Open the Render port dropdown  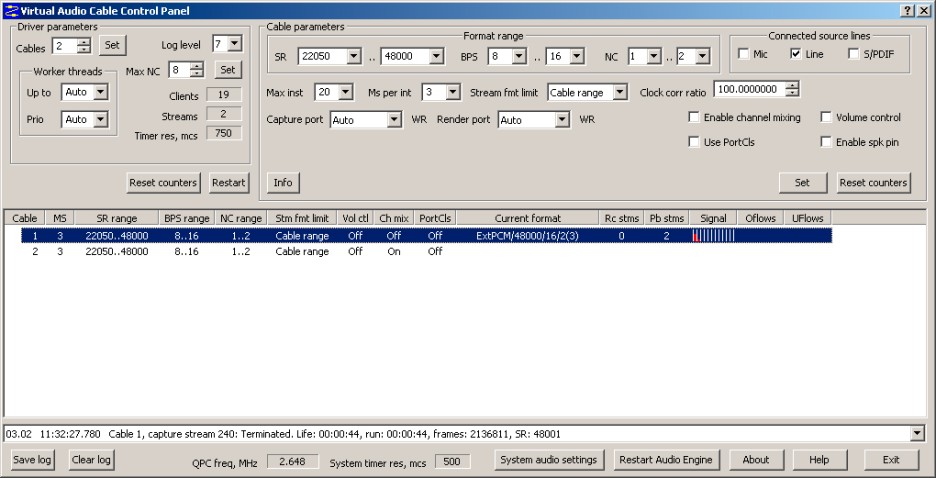click(x=562, y=120)
